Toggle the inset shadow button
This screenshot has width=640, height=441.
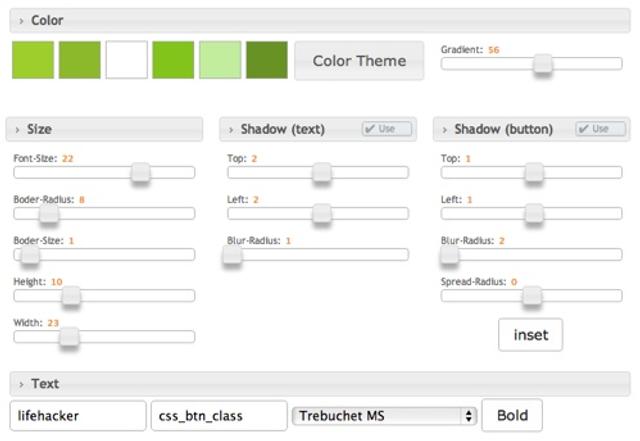point(530,335)
